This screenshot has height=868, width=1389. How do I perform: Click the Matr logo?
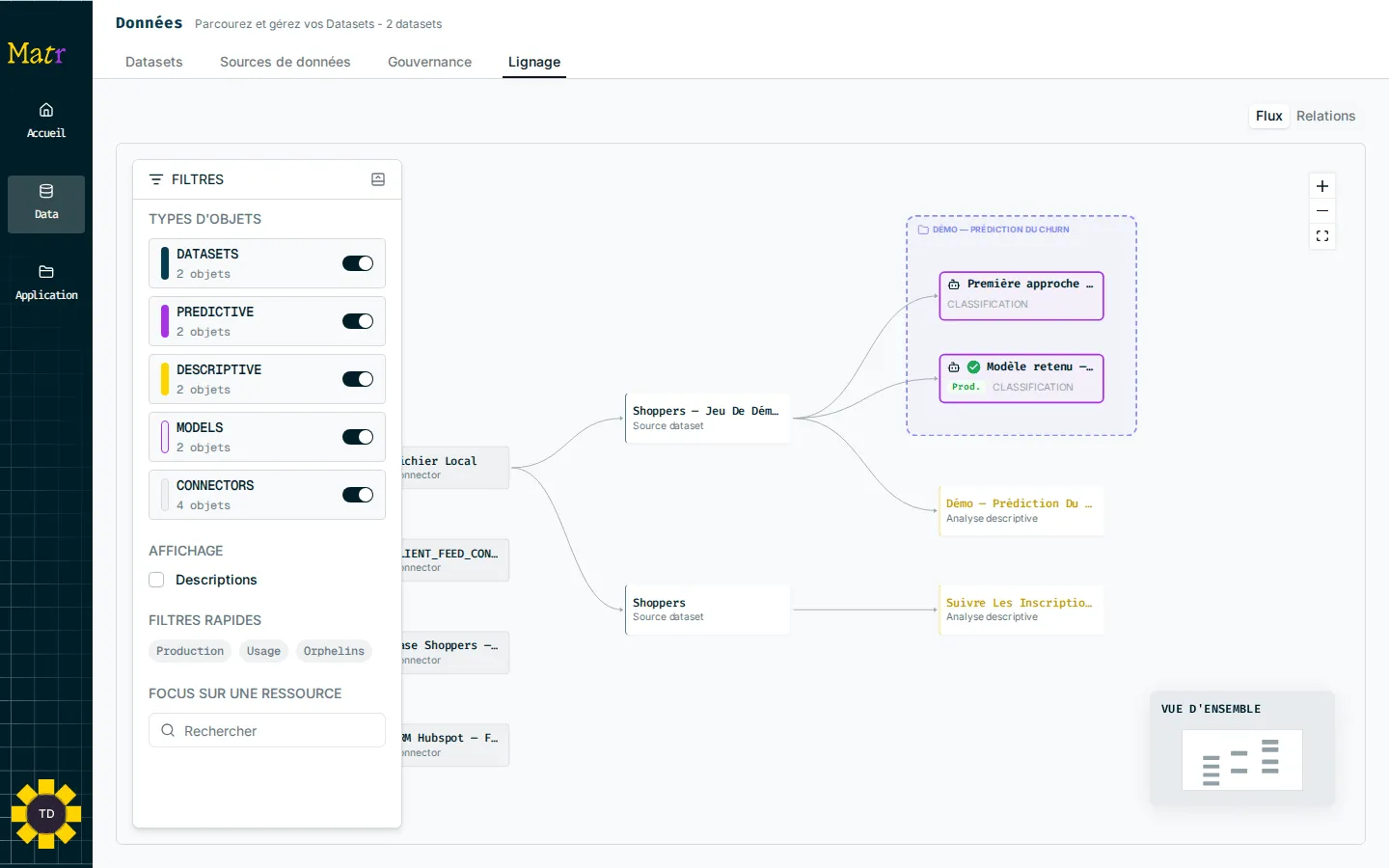pyautogui.click(x=37, y=53)
